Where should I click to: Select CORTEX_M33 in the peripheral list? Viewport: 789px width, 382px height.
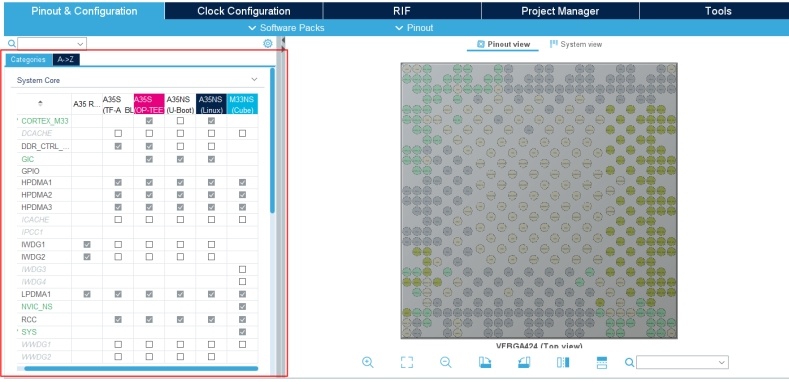click(x=45, y=121)
